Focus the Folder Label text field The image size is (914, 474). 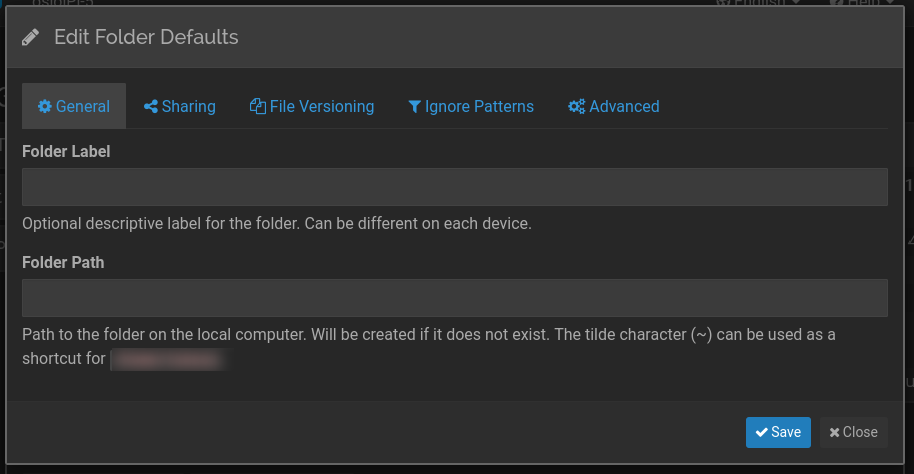(x=455, y=187)
